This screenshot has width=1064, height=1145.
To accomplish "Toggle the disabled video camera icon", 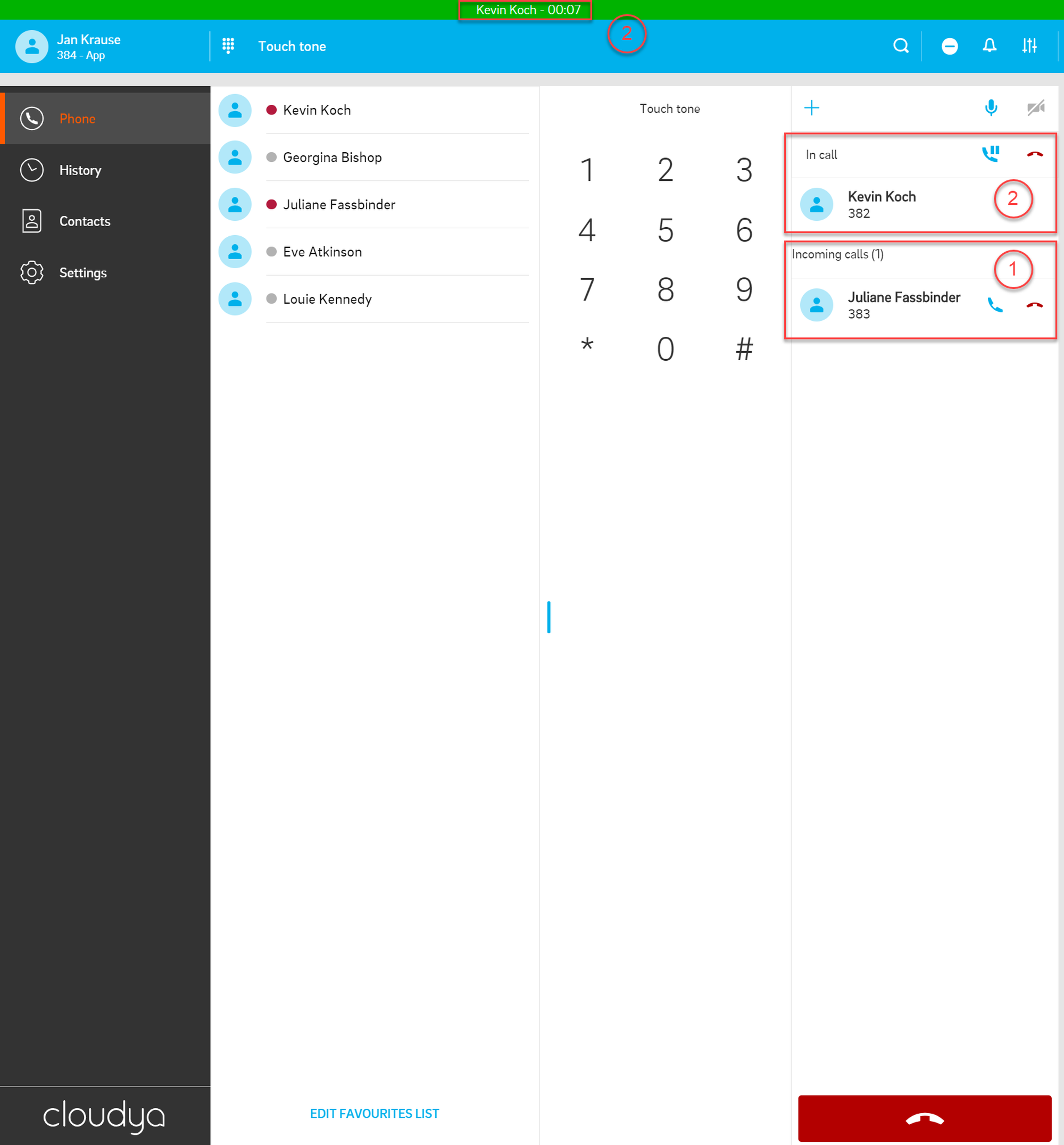I will (x=1035, y=107).
